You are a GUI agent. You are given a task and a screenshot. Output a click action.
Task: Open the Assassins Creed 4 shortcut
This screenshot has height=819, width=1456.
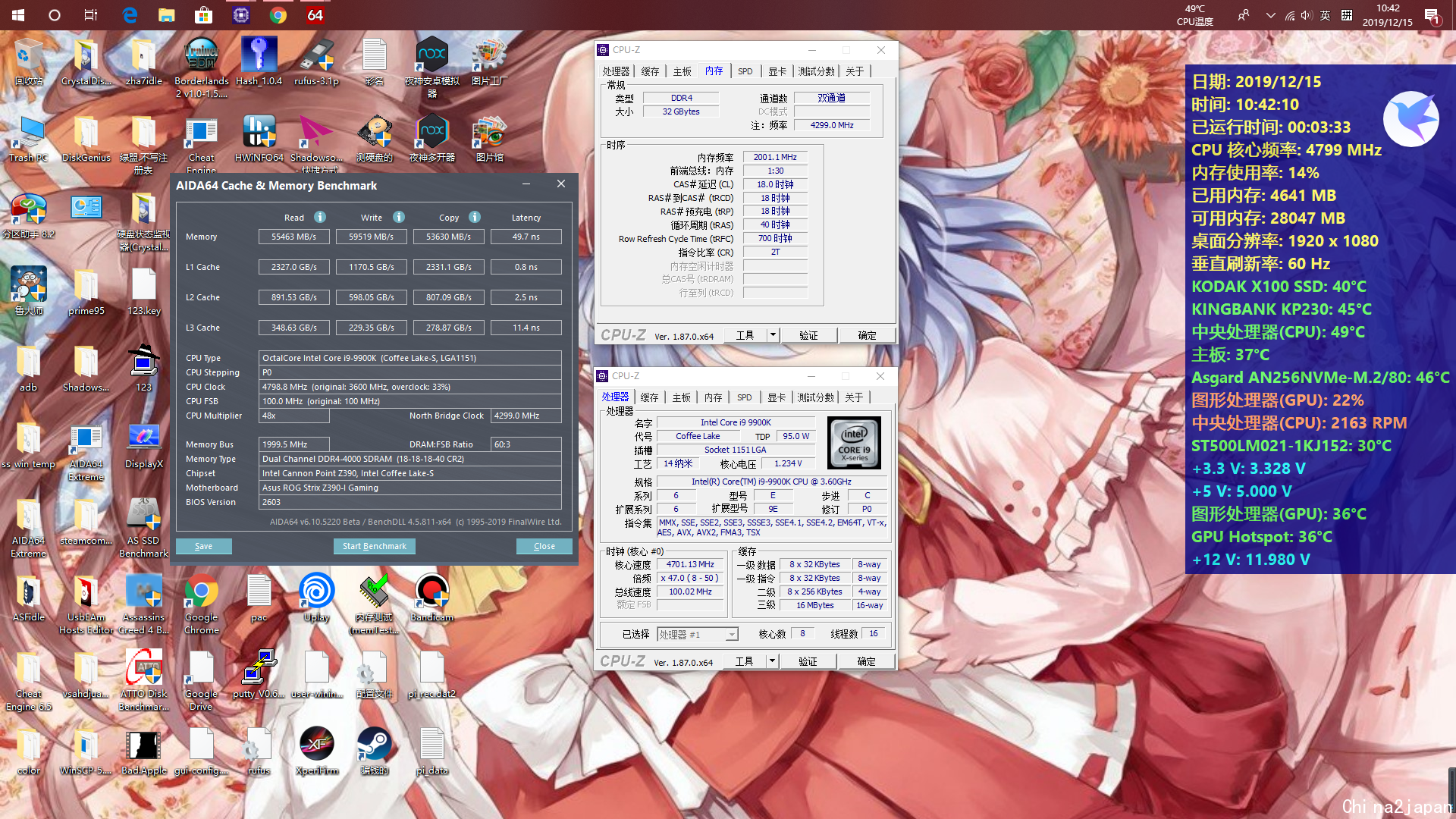pos(143,604)
